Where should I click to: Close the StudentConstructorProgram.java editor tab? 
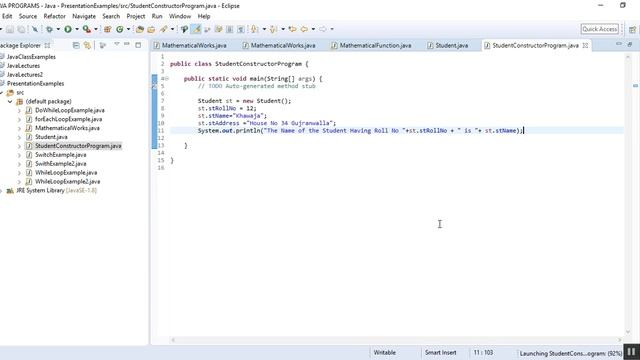click(585, 45)
